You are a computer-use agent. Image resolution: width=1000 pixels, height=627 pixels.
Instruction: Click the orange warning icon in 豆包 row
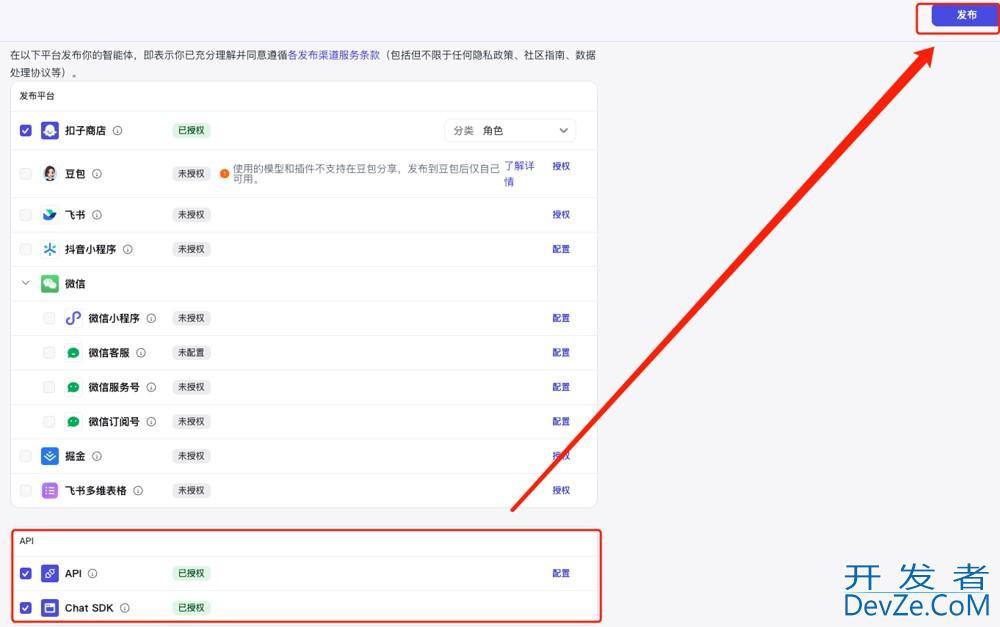[224, 173]
